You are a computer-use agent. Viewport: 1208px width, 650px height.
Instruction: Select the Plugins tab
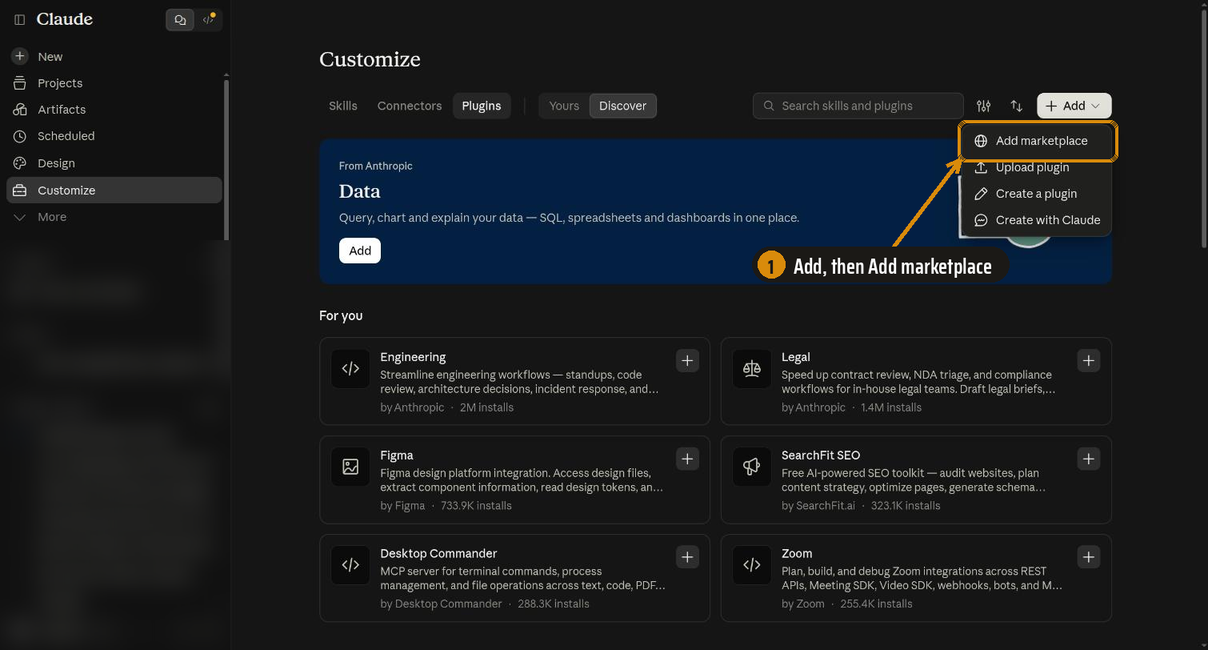click(481, 106)
